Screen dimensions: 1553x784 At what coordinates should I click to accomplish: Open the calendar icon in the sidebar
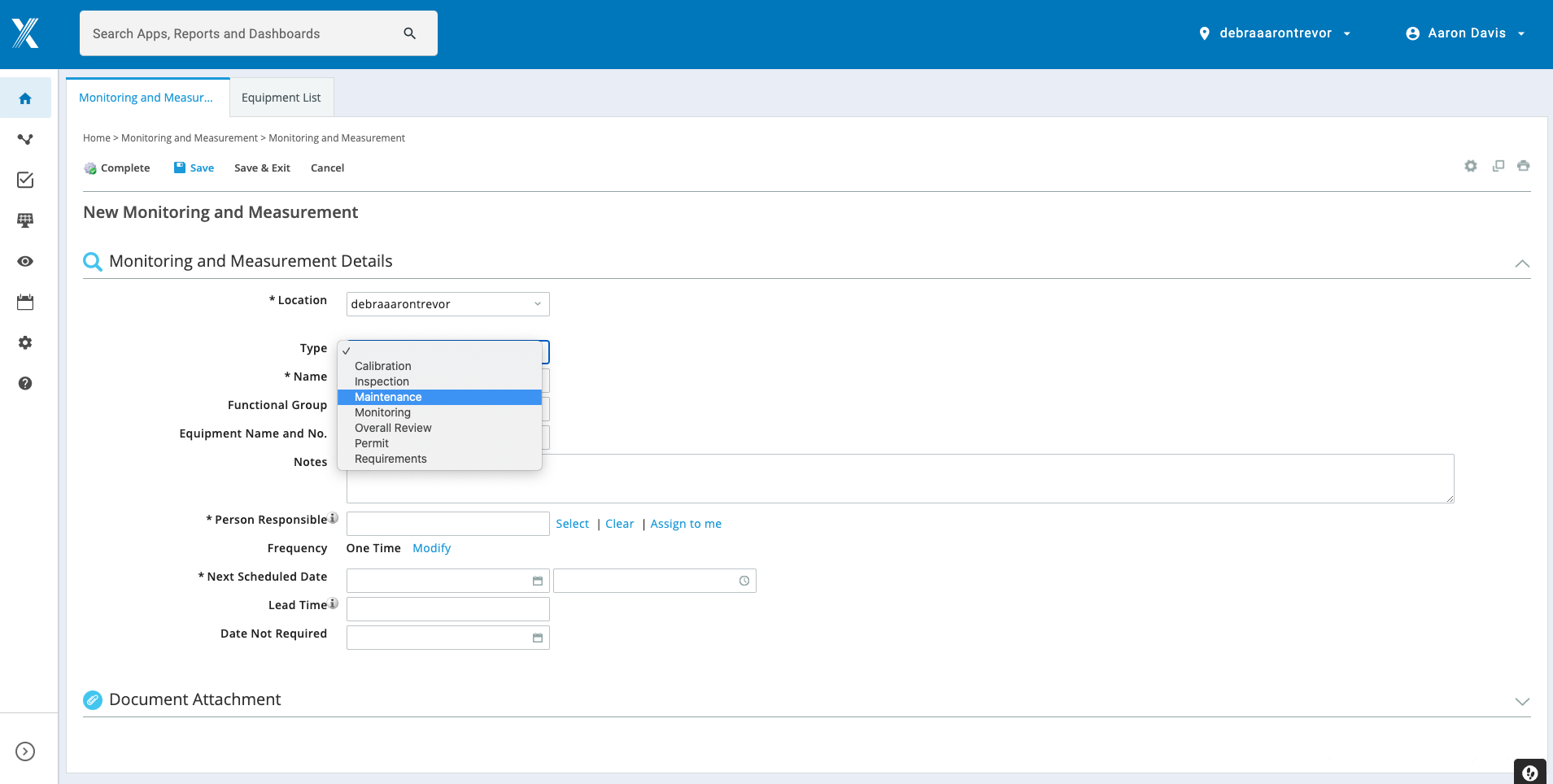[x=25, y=302]
